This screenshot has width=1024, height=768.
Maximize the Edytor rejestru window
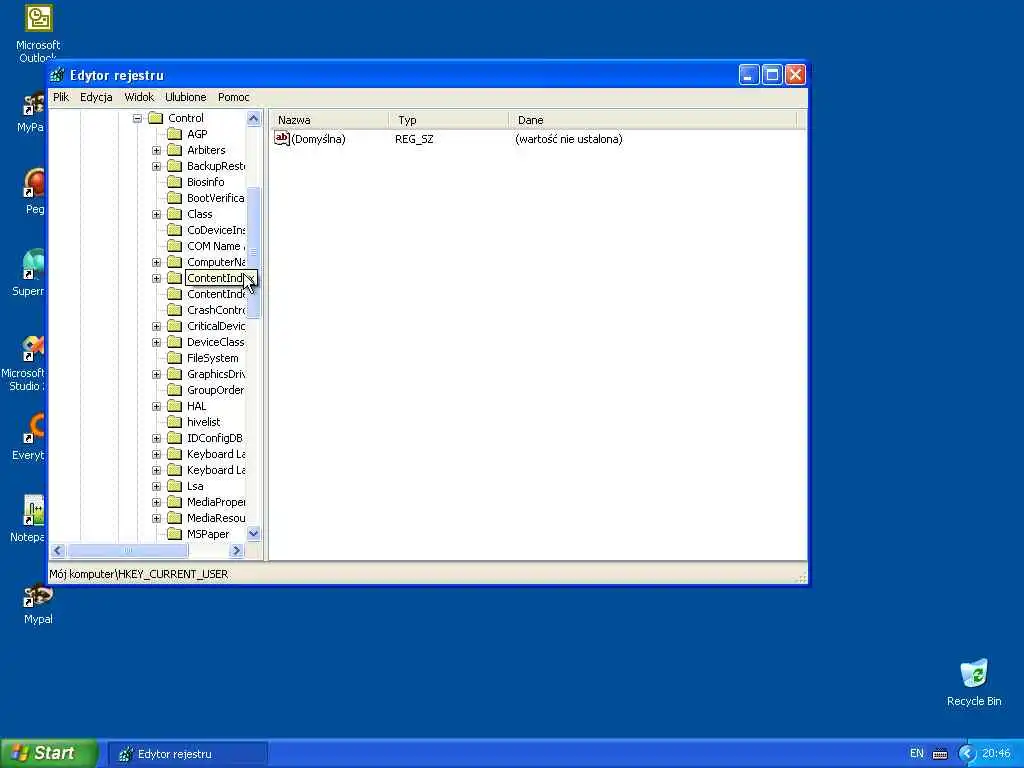point(772,75)
